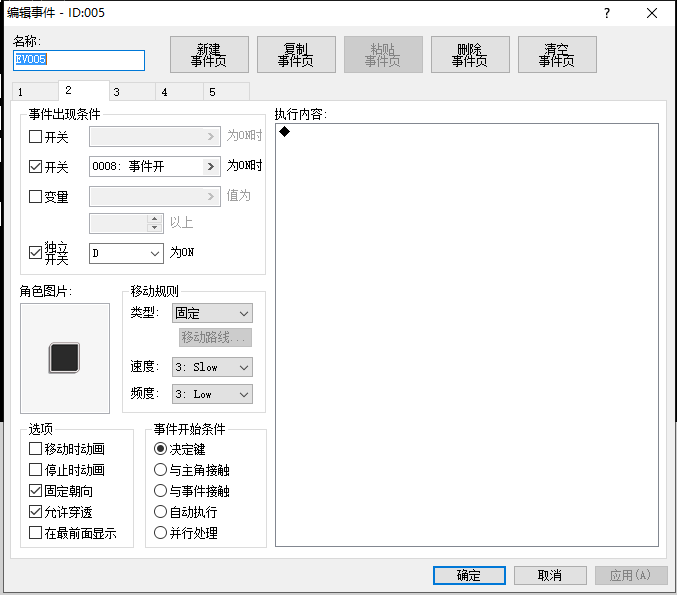Switch to event page tab 5
The image size is (677, 595).
coord(226,92)
